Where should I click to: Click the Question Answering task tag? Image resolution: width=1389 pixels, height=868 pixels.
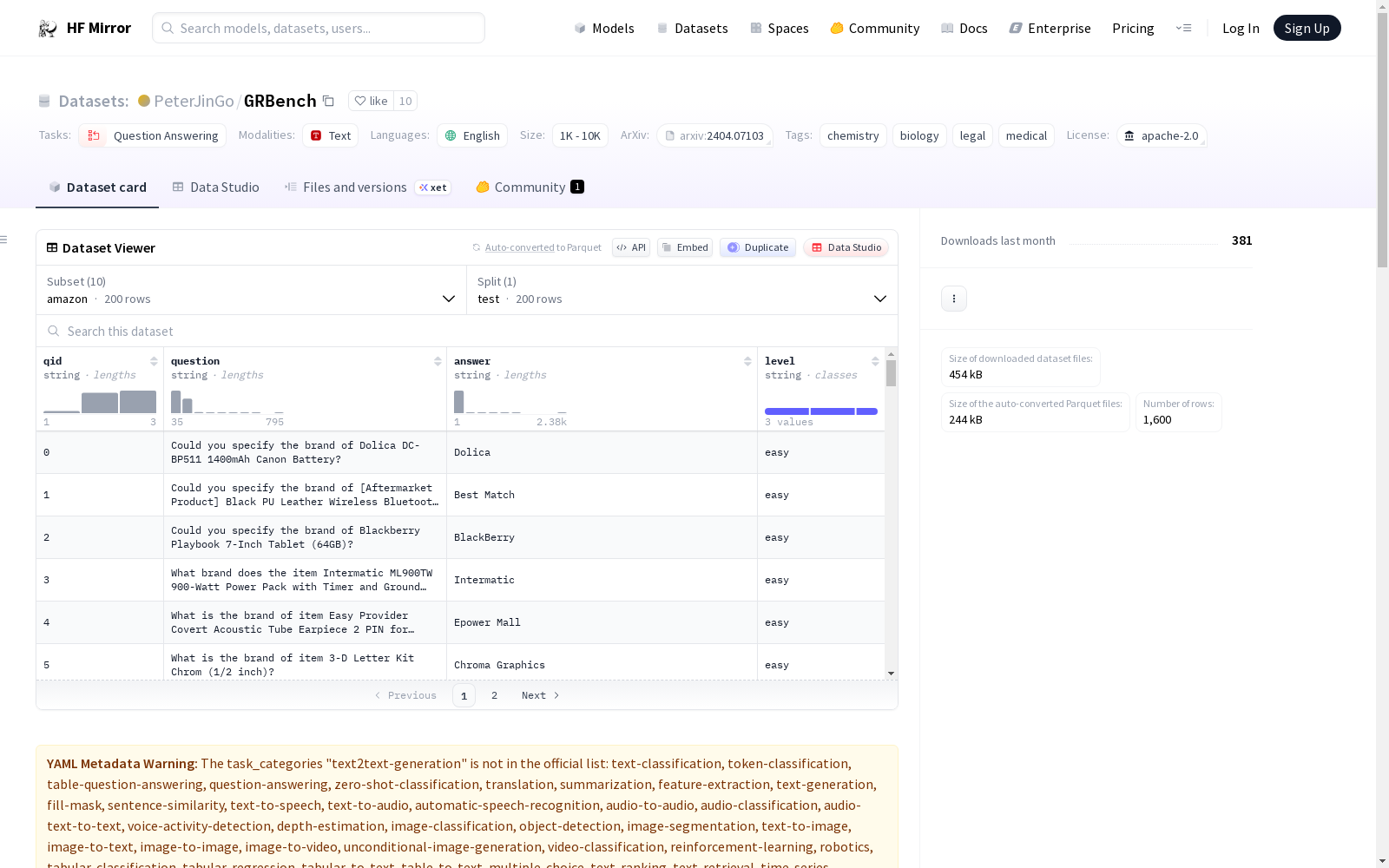153,135
